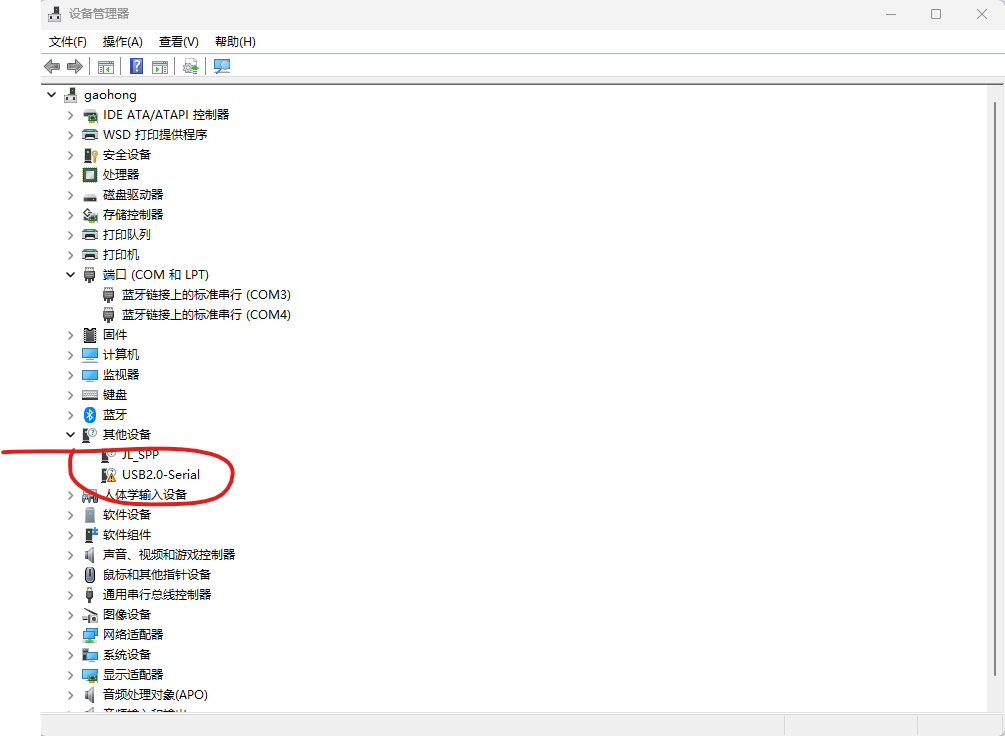
Task: Open the 查看(V) menu
Action: point(177,41)
